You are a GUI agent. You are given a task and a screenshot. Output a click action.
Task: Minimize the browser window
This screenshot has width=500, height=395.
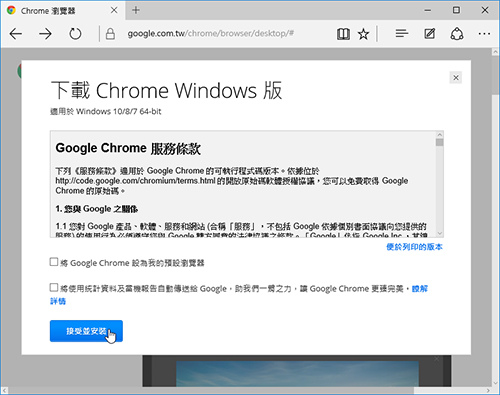(427, 10)
